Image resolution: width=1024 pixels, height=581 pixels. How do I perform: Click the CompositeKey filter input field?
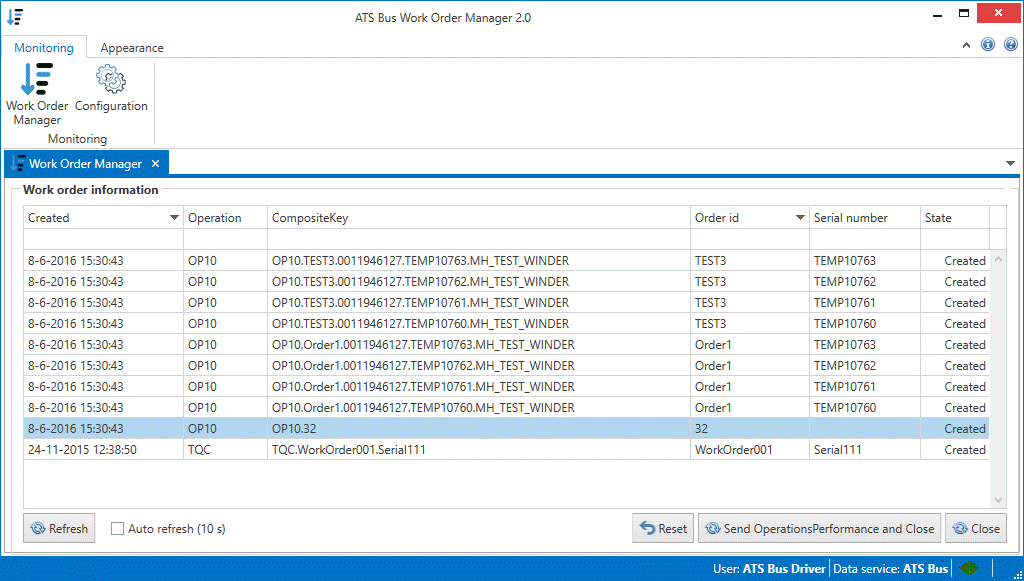(x=478, y=239)
